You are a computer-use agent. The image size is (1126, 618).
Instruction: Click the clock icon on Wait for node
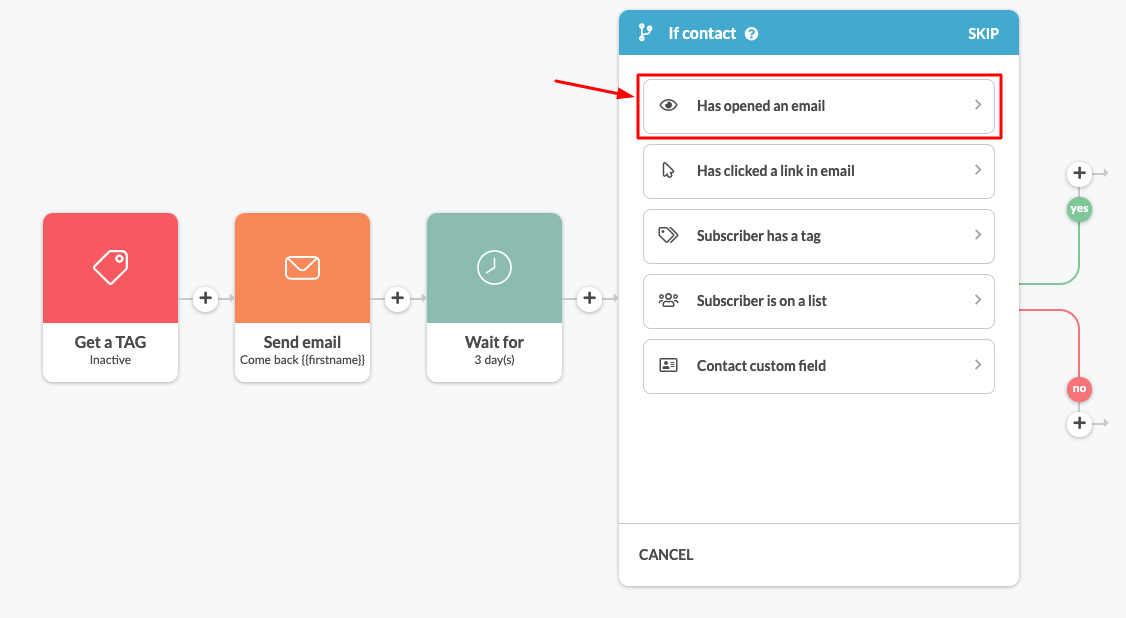tap(494, 267)
